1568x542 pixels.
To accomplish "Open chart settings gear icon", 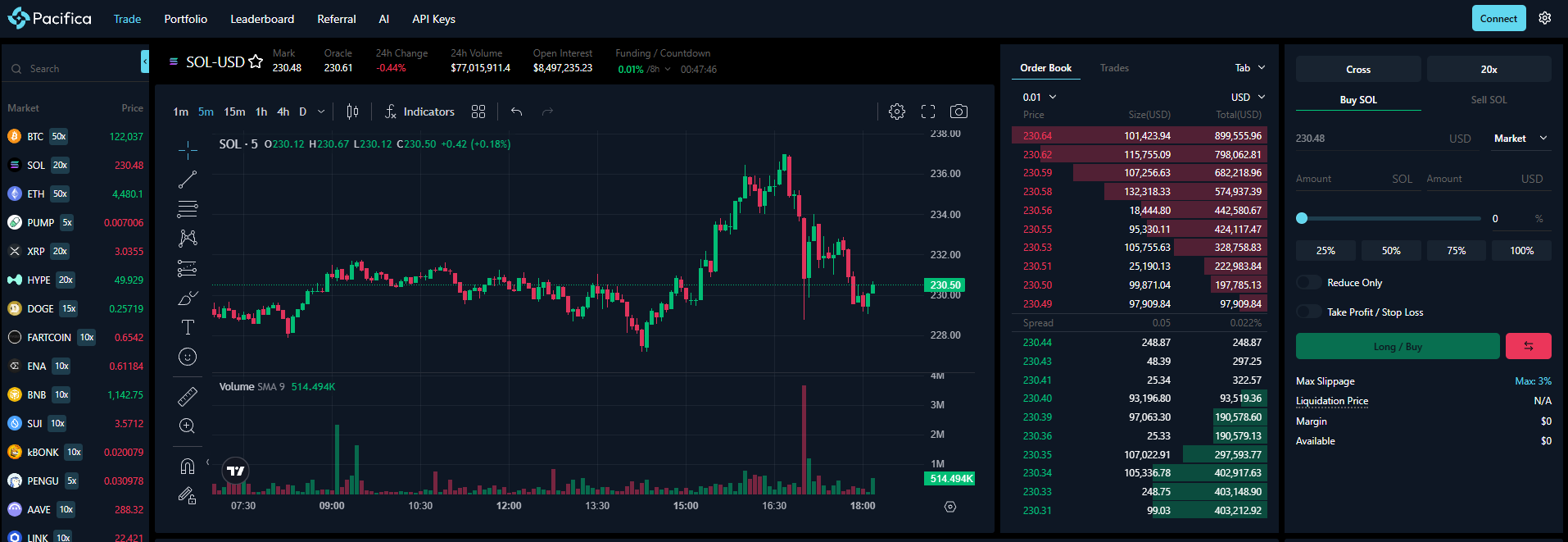I will coord(897,112).
